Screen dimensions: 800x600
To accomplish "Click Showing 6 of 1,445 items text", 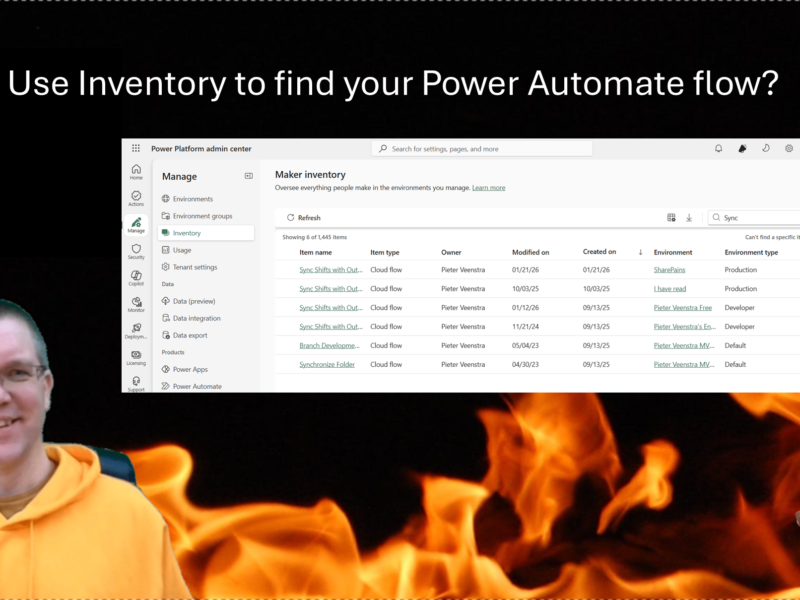I will [315, 237].
